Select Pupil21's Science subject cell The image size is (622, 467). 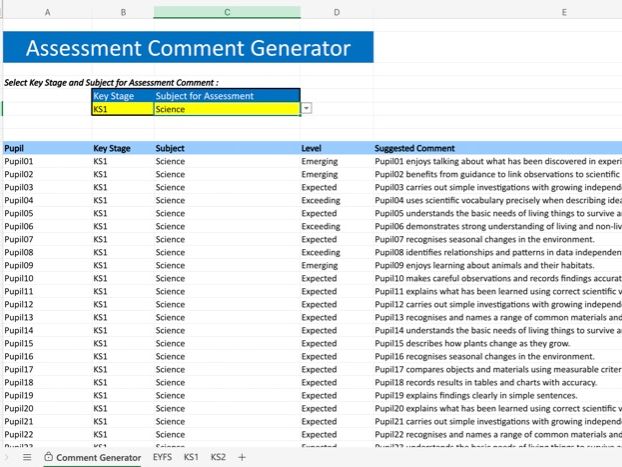227,421
